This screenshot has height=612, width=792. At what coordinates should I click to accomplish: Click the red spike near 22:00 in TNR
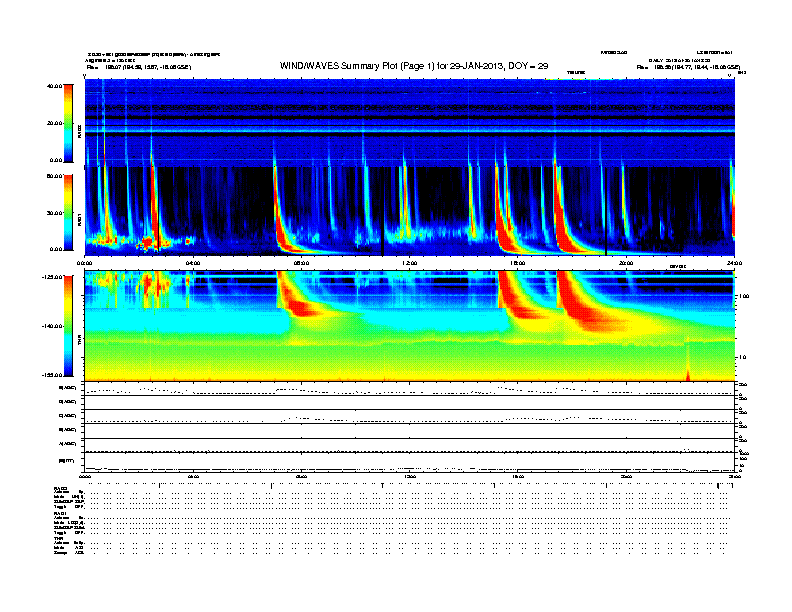(687, 374)
